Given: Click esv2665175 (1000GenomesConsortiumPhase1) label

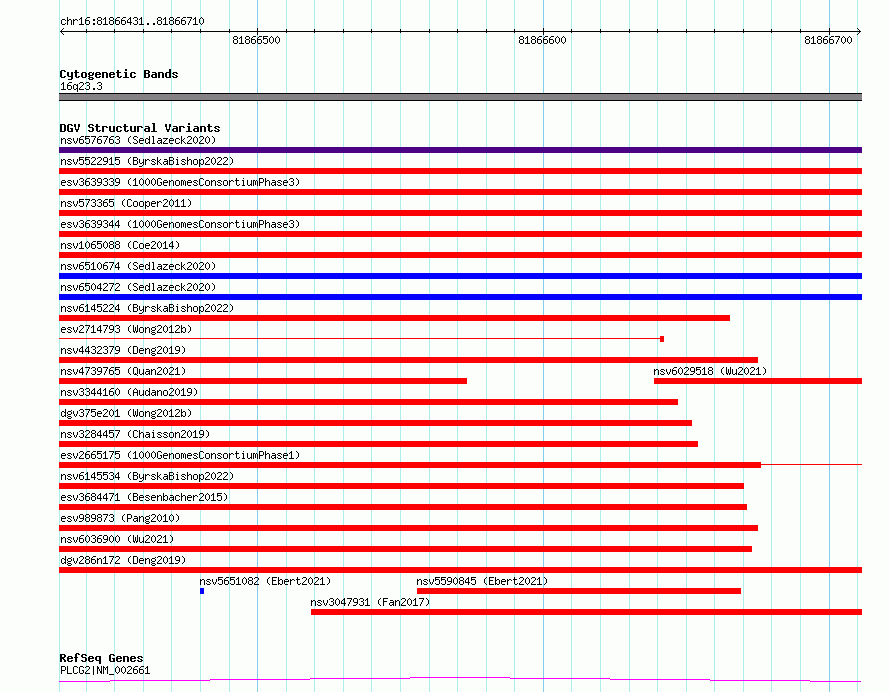Looking at the screenshot, I should pos(180,455).
